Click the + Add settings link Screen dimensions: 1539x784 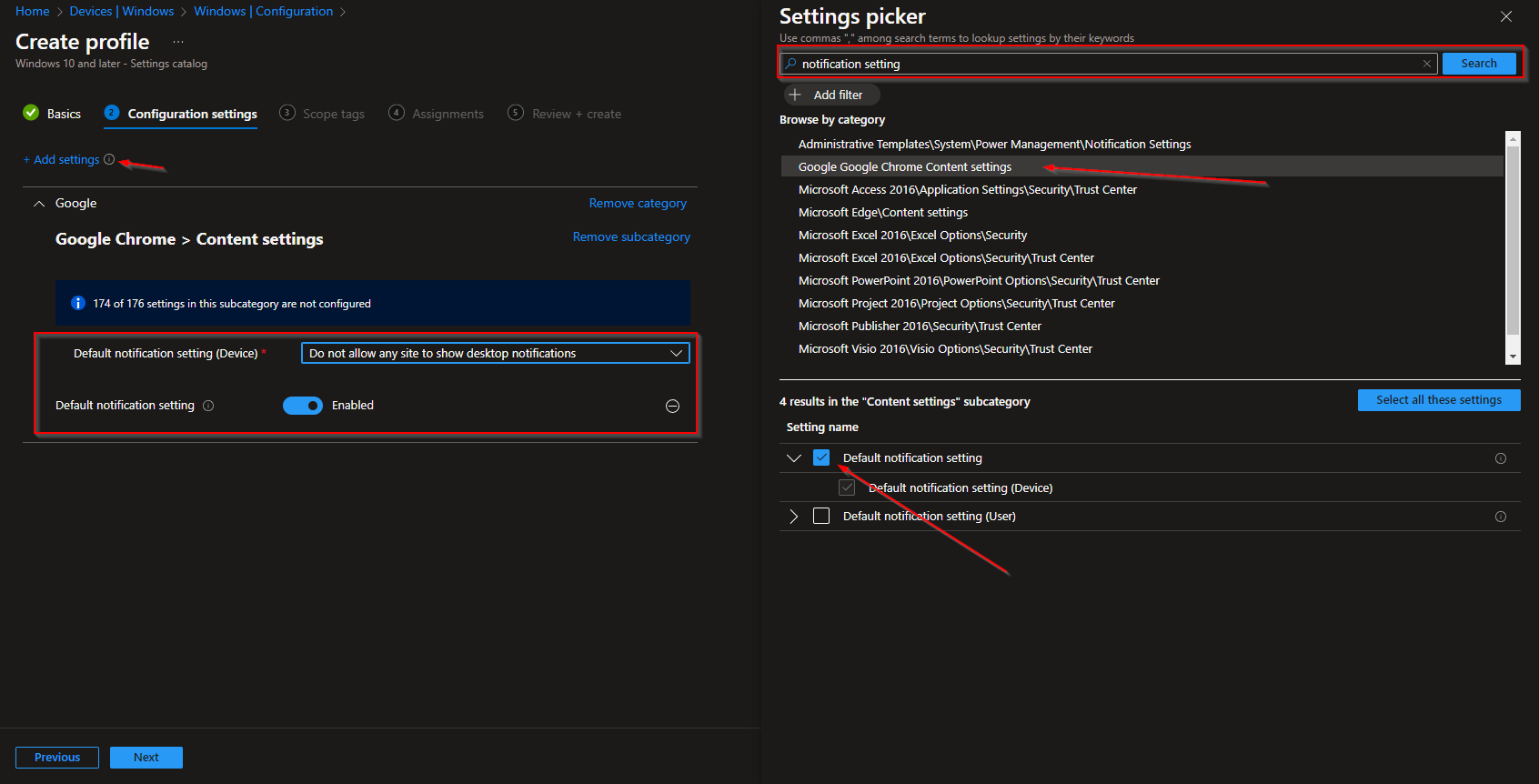point(61,159)
